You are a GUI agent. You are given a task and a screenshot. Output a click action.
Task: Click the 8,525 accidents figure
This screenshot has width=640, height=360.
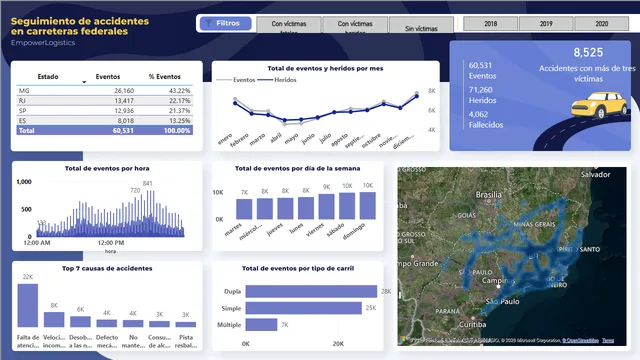click(588, 53)
